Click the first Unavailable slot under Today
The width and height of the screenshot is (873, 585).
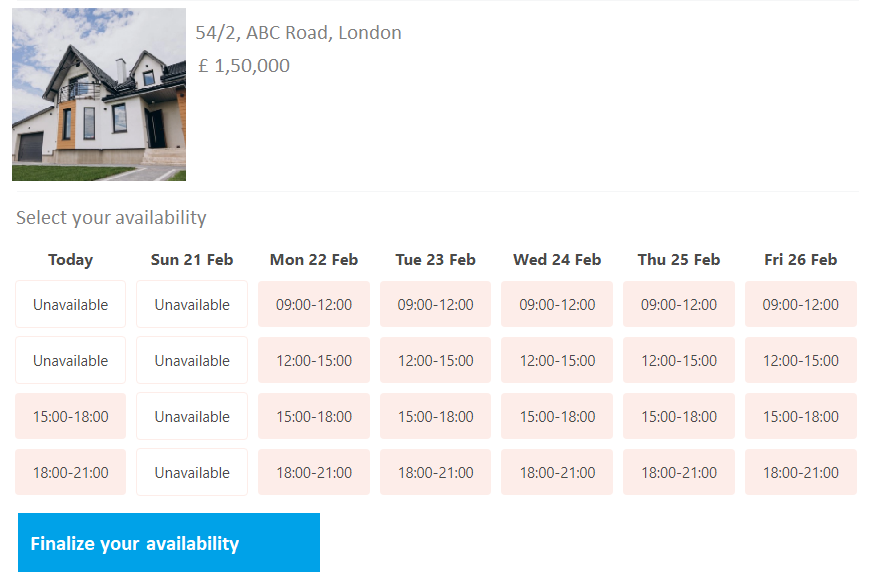click(x=71, y=304)
